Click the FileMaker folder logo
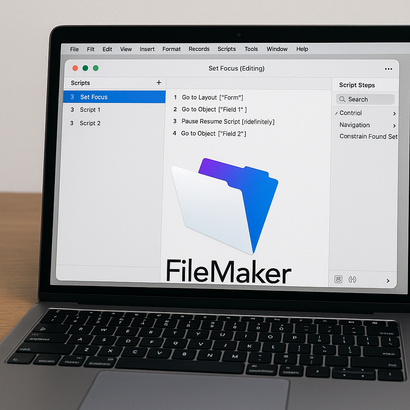The image size is (410, 410). click(225, 205)
